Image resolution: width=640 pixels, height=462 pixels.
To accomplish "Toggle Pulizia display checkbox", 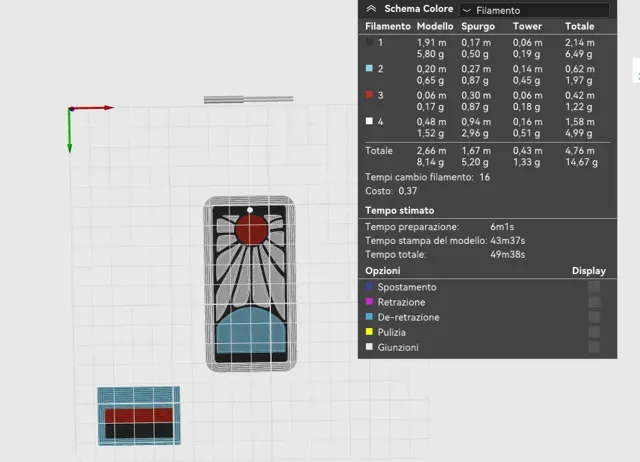I will pos(594,332).
